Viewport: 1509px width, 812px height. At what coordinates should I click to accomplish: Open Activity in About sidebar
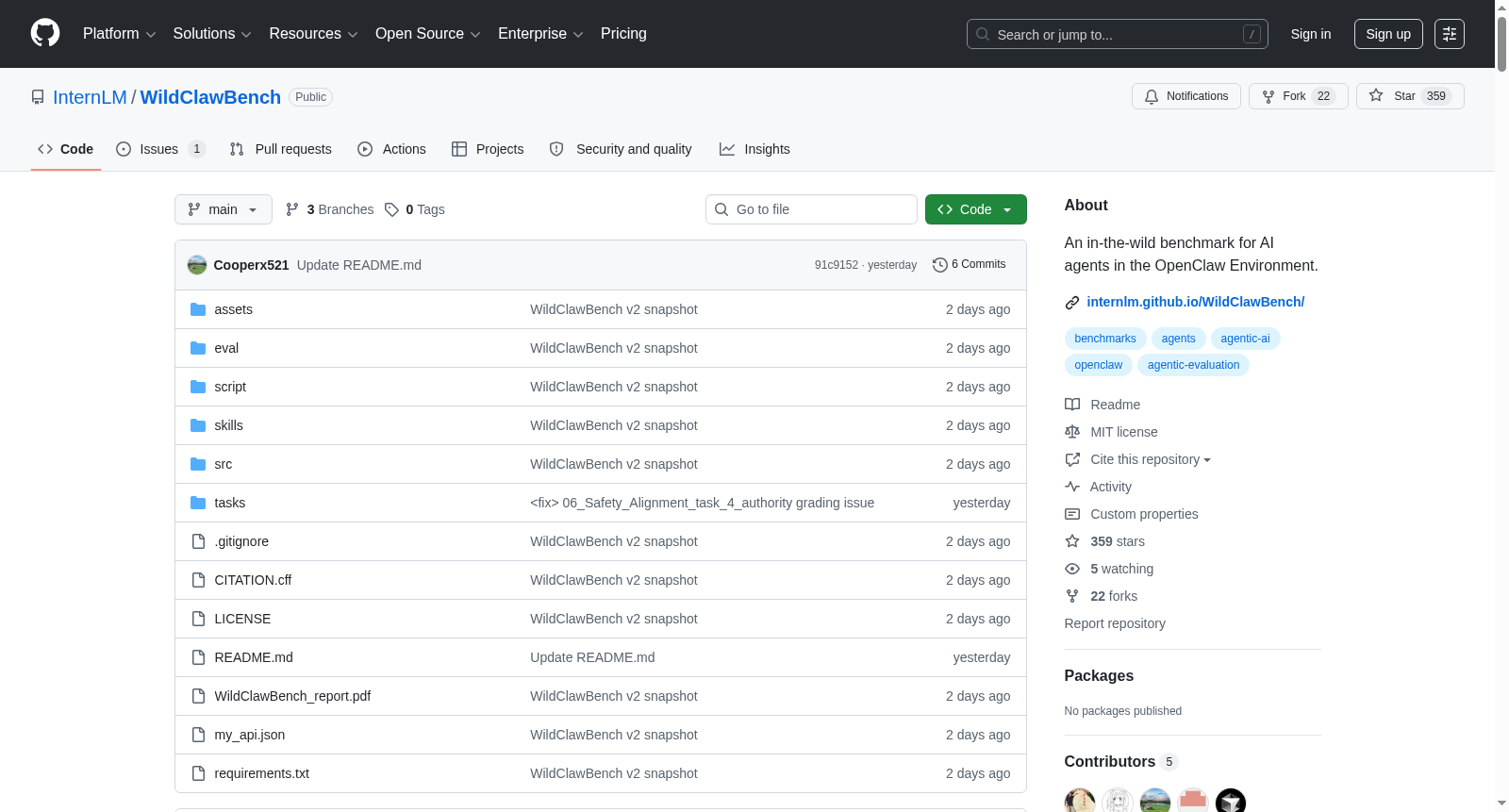[x=1098, y=487]
